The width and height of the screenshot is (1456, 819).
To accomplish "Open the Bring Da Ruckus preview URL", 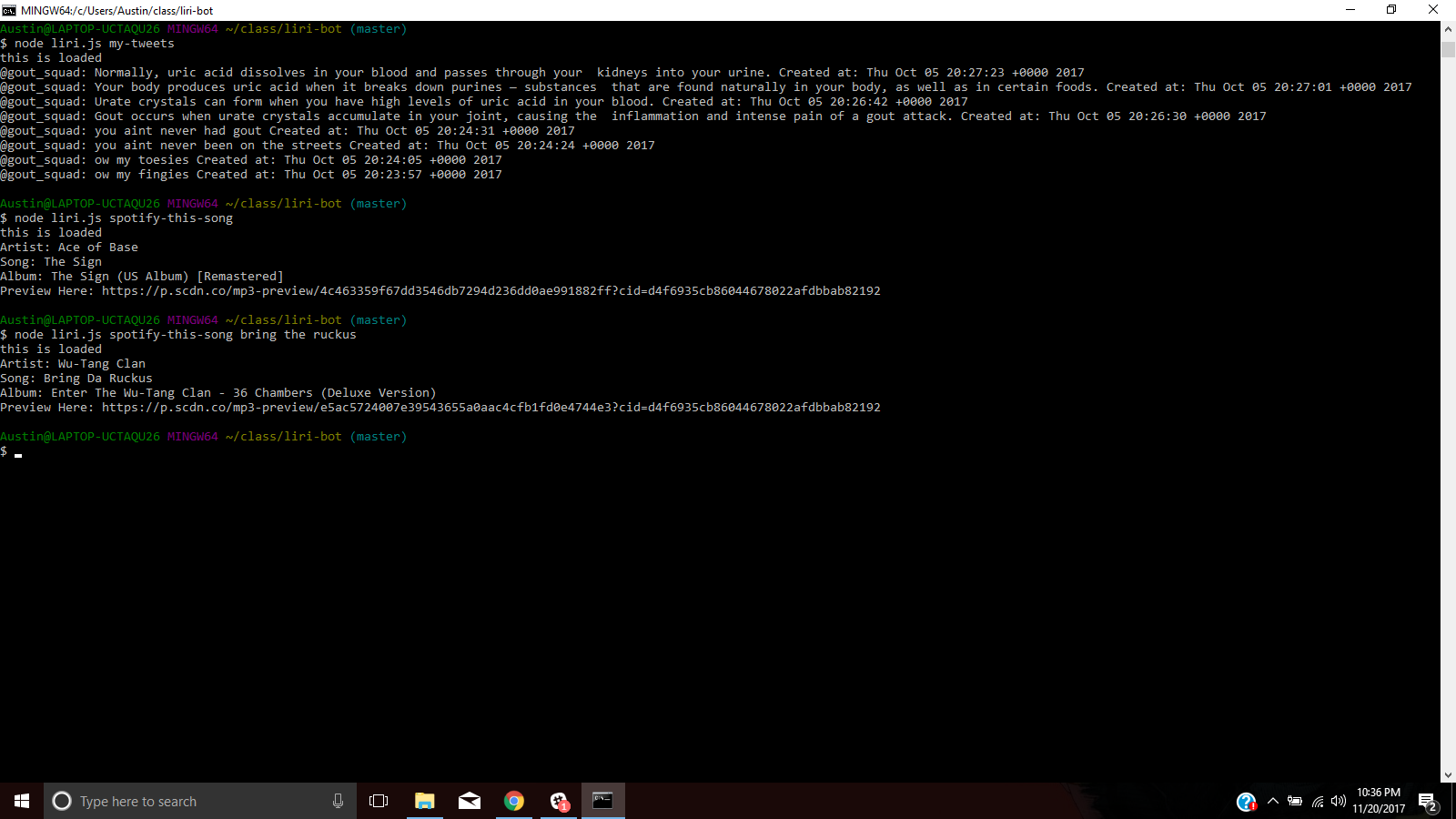I will 491,407.
